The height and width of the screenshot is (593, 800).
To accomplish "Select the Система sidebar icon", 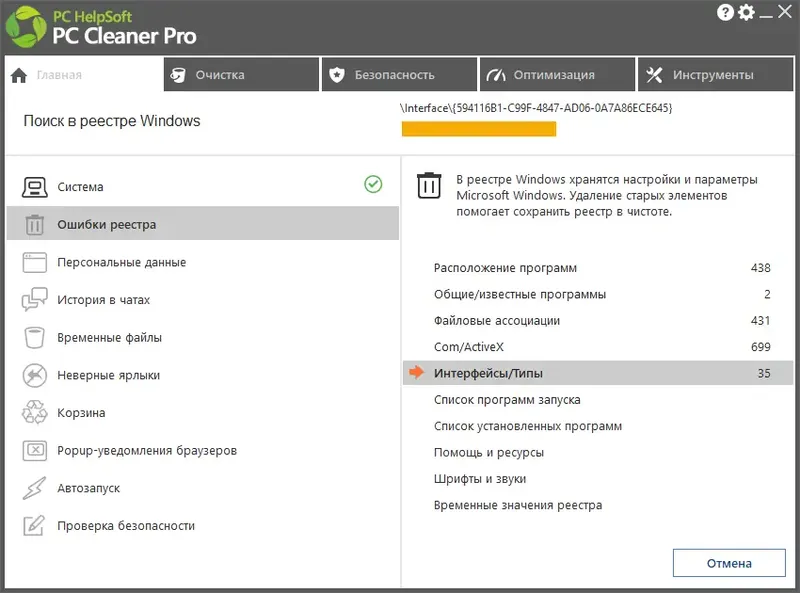I will (32, 186).
